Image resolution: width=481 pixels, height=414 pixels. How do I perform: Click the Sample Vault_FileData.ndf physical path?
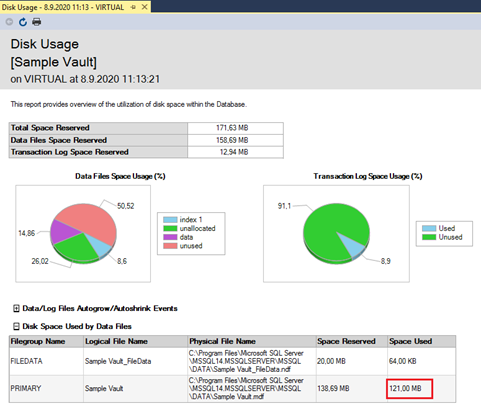pyautogui.click(x=246, y=361)
